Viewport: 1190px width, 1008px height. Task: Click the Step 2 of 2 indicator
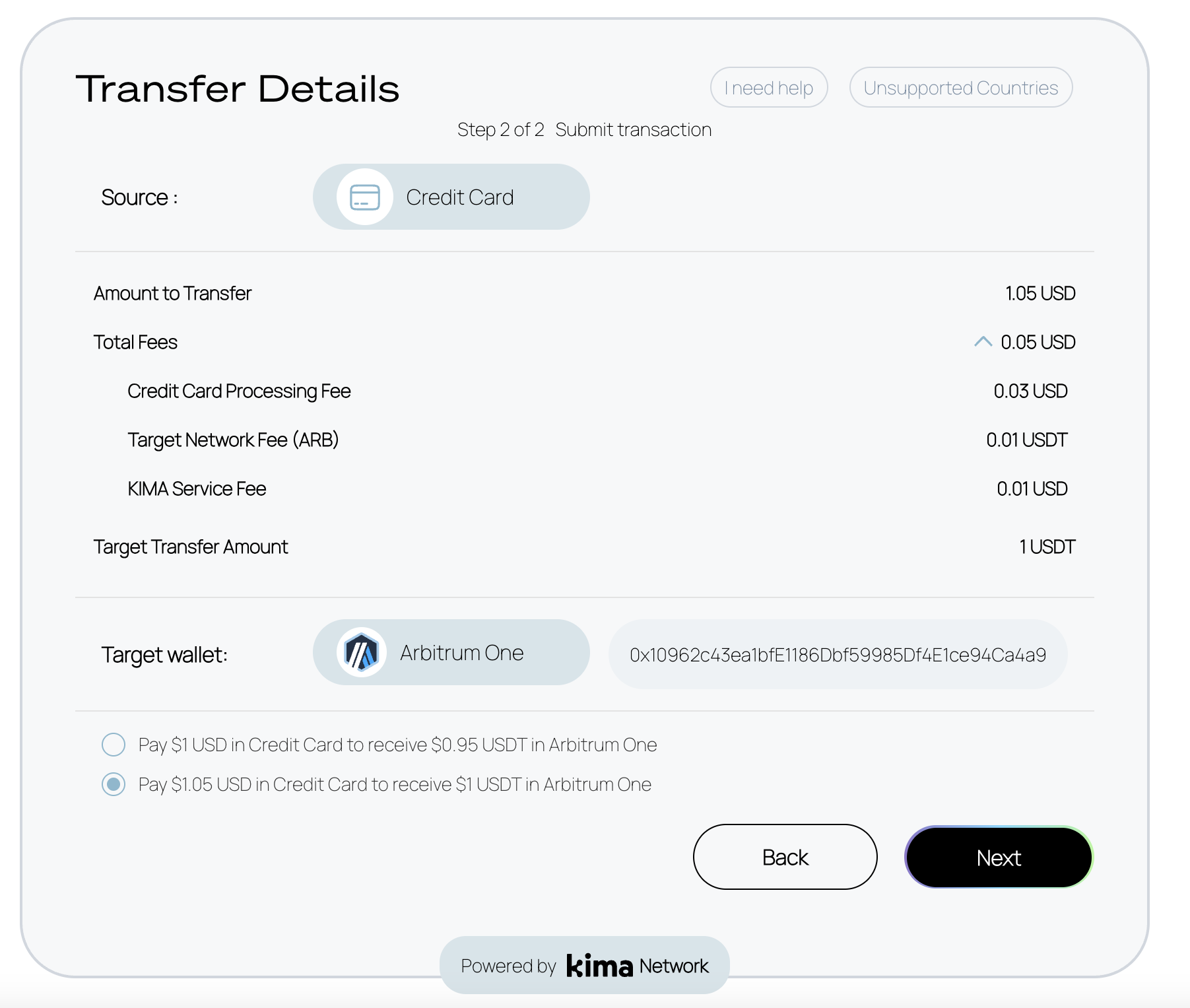point(500,129)
